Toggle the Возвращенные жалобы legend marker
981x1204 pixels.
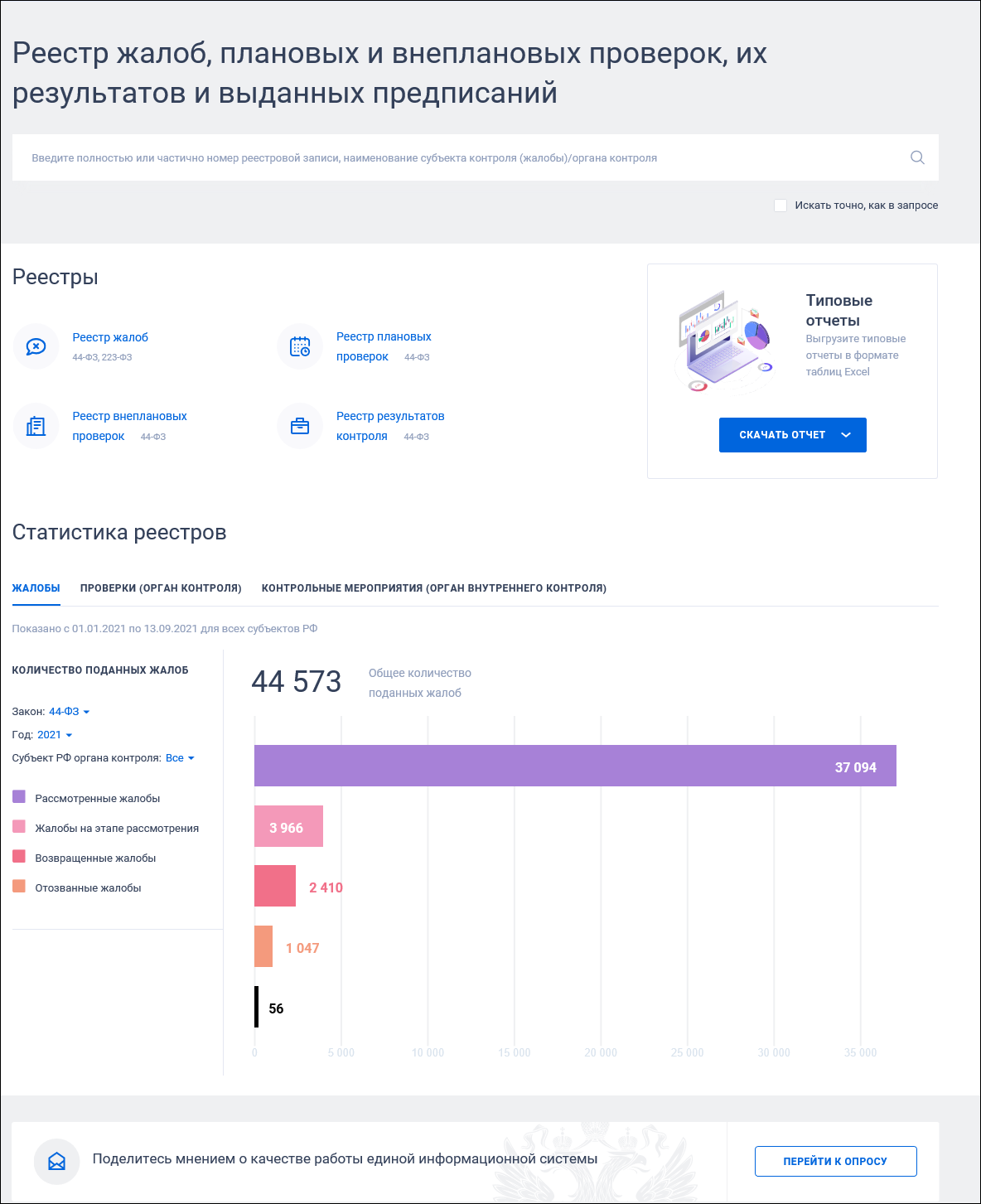[19, 857]
